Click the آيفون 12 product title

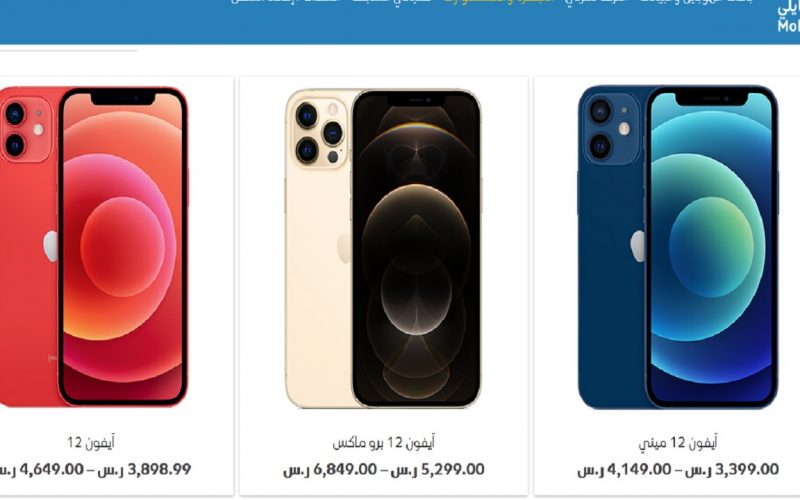[91, 442]
